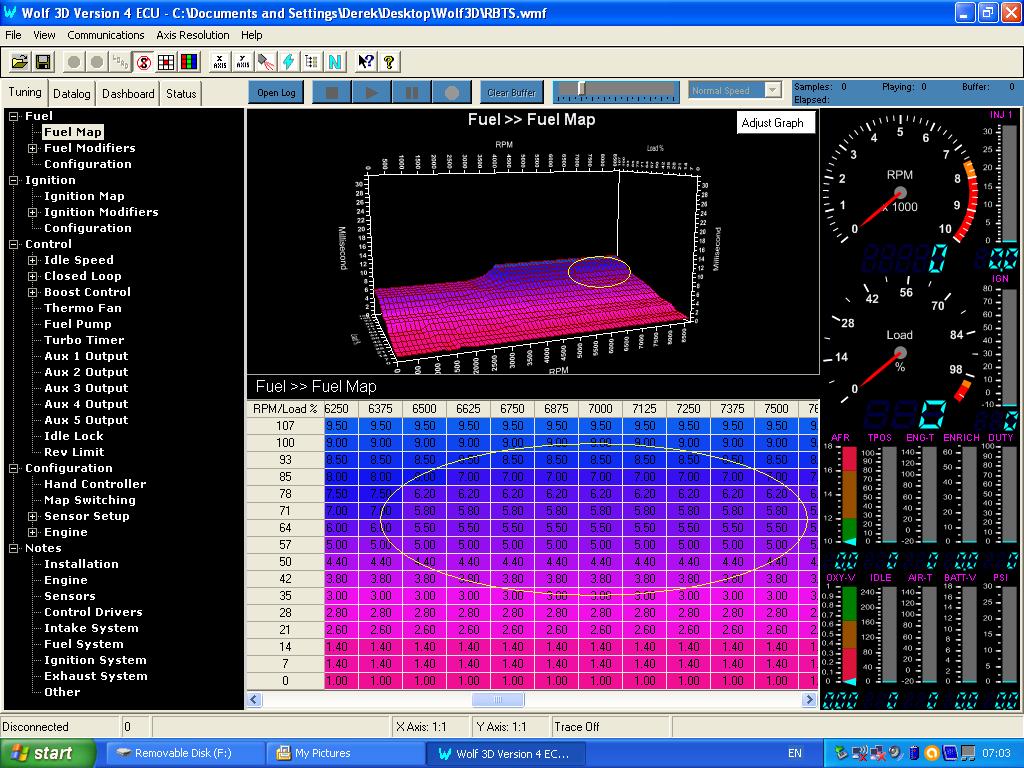This screenshot has height=768, width=1024.
Task: Click the cyan lightning bolt icon
Action: (288, 62)
